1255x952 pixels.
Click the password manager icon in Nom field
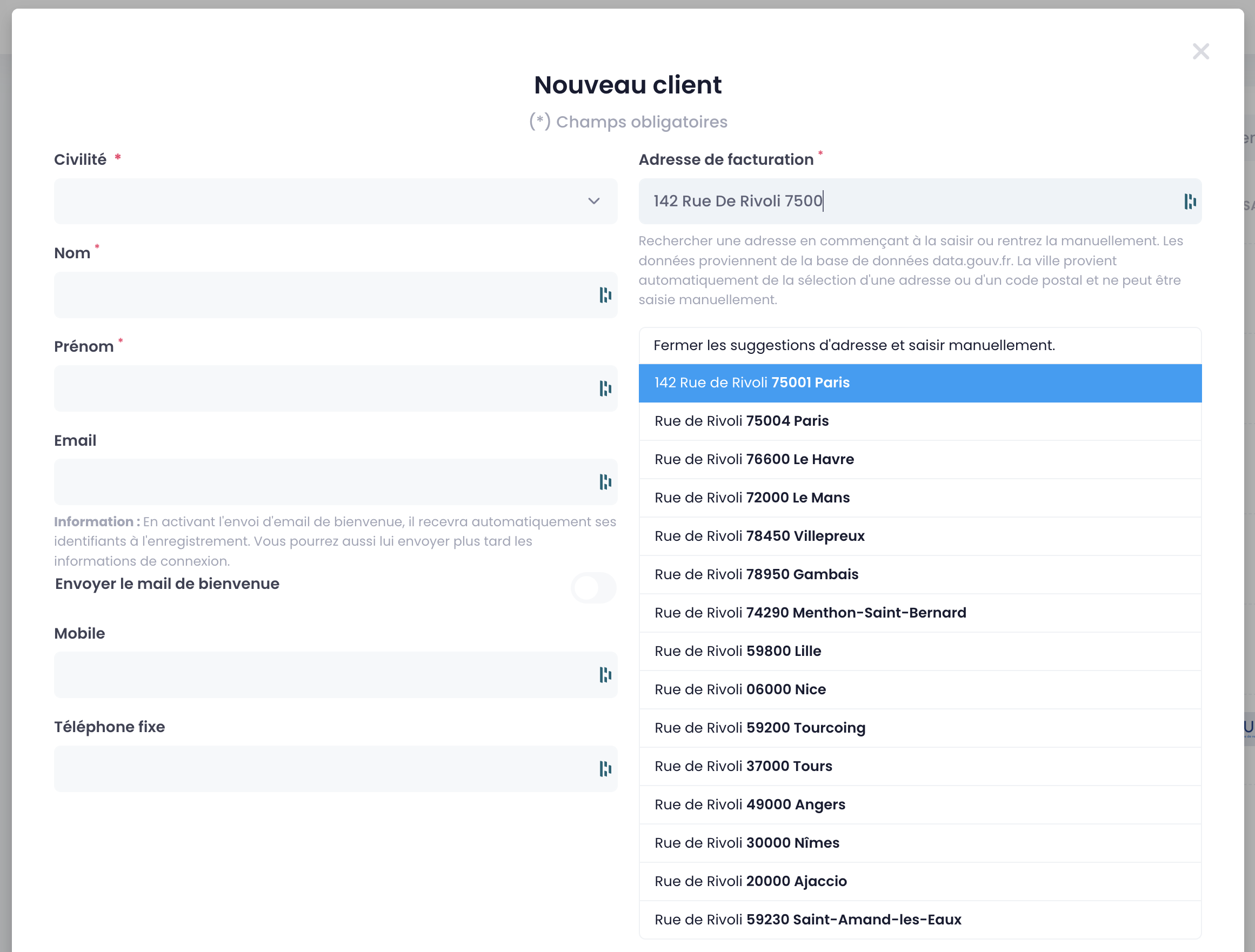pyautogui.click(x=605, y=295)
